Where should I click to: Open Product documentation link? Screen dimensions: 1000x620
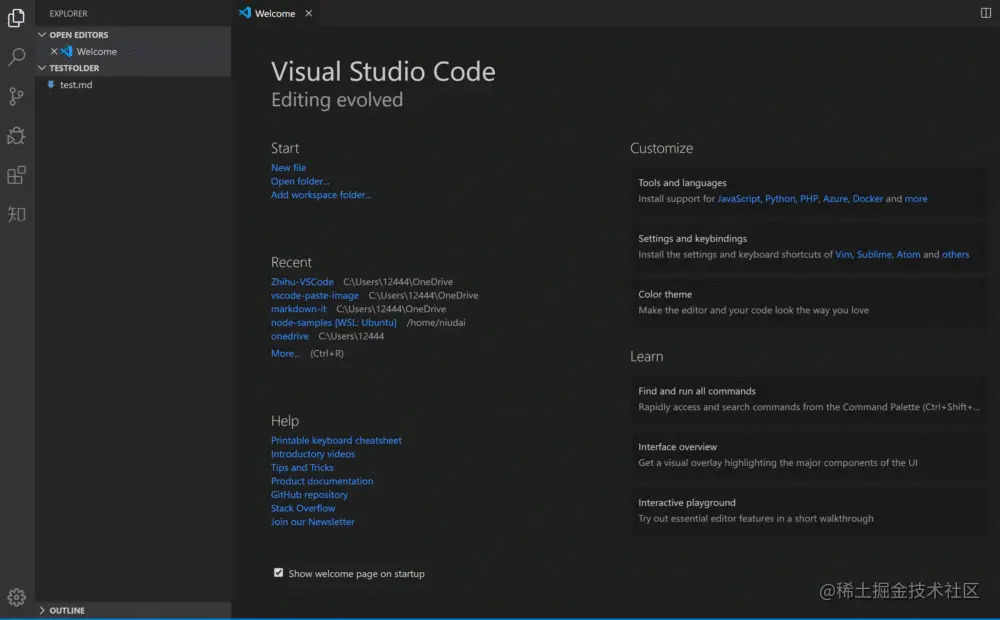click(322, 481)
